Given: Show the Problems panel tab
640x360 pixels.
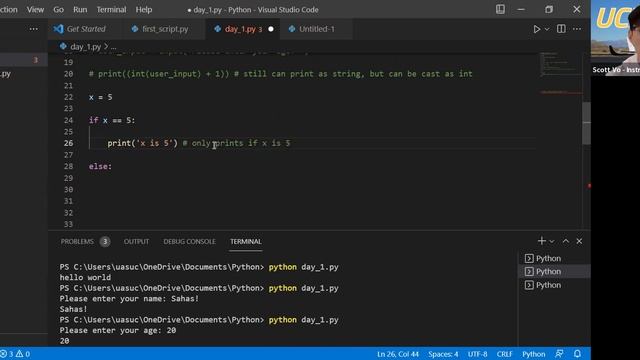Looking at the screenshot, I should tap(77, 242).
